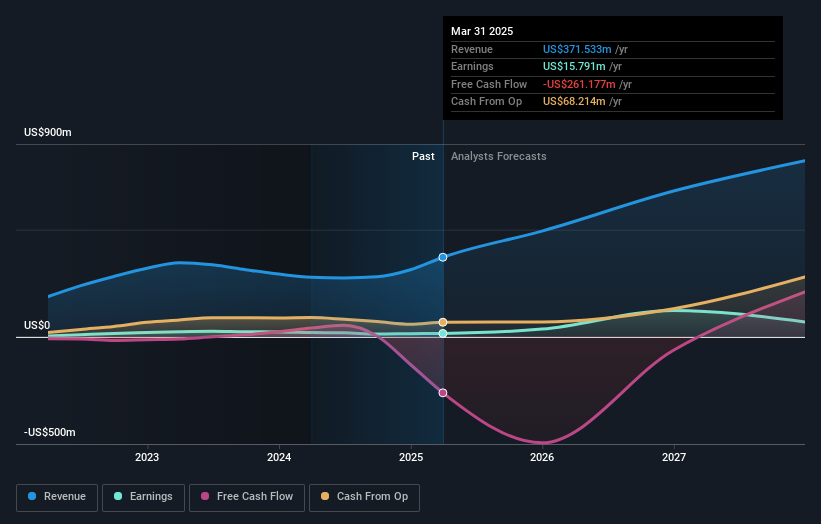
Task: Click the US$15.791m earnings value
Action: (574, 66)
